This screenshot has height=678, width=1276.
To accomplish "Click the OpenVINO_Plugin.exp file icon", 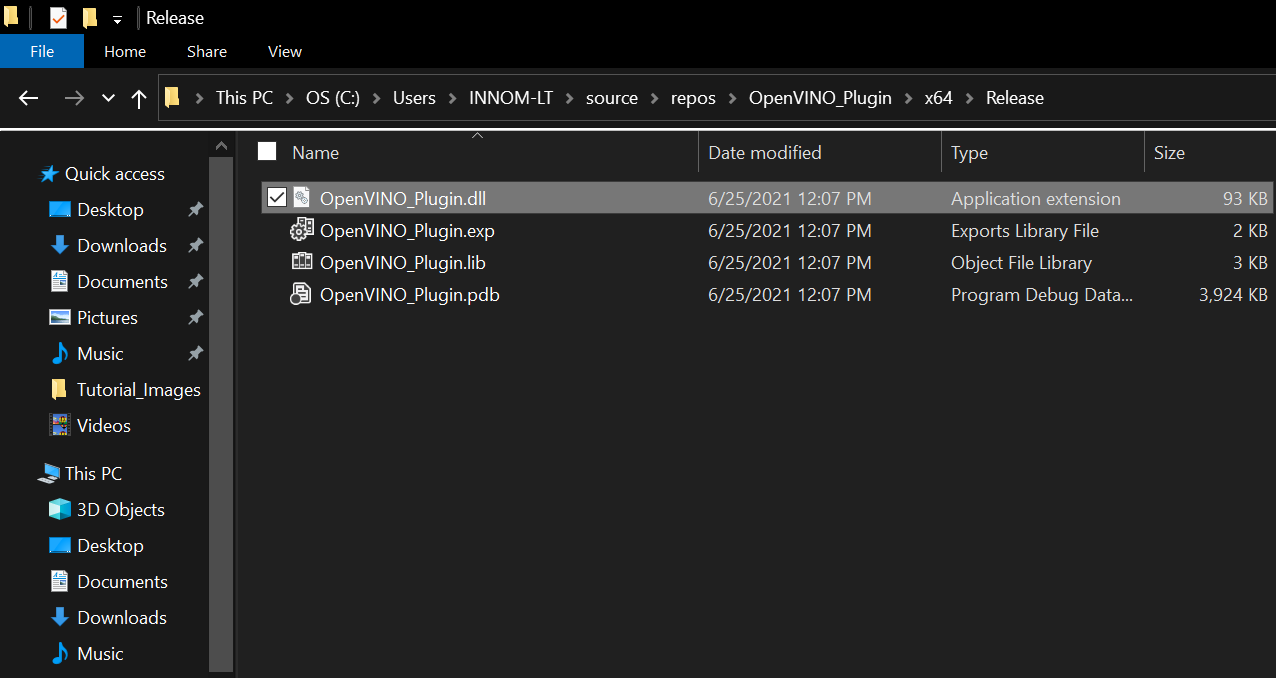I will coord(301,231).
